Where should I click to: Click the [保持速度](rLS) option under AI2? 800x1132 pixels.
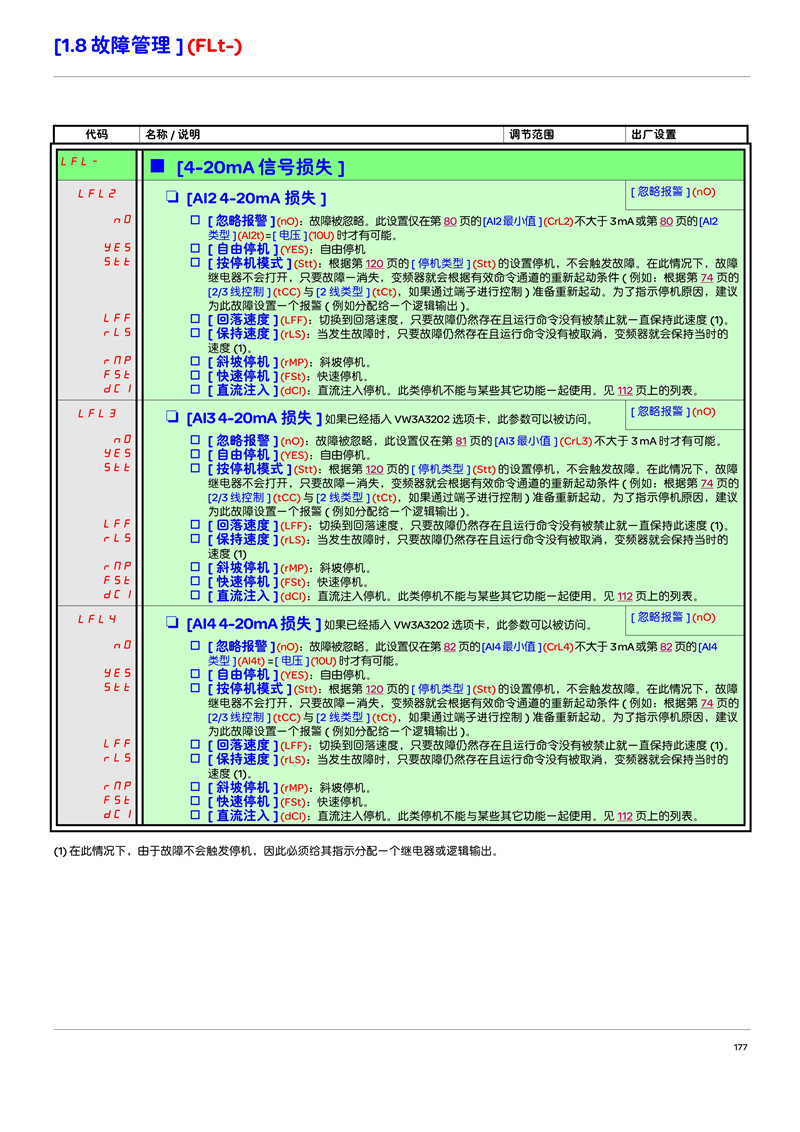[x=258, y=334]
